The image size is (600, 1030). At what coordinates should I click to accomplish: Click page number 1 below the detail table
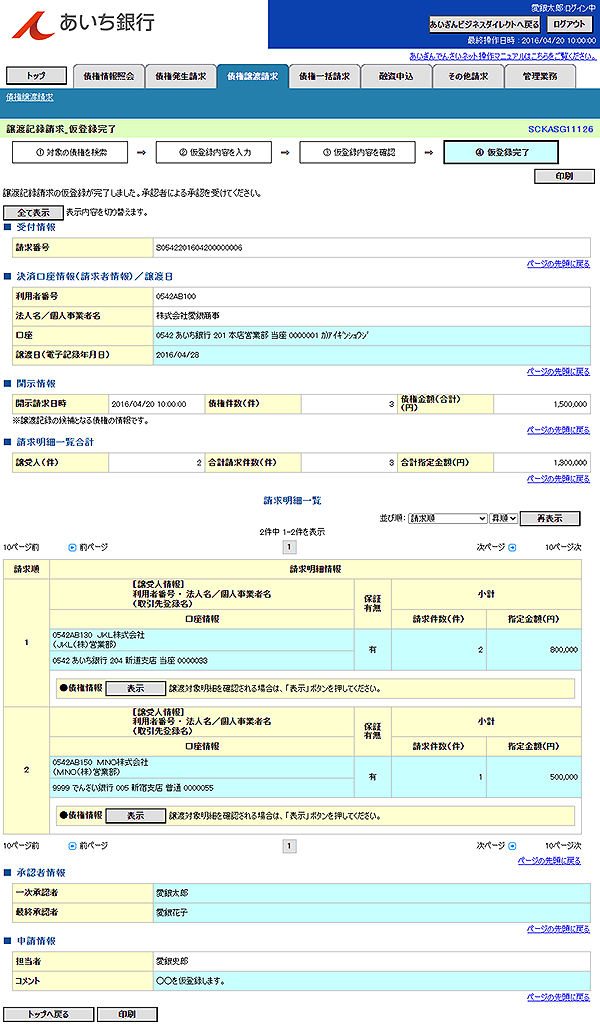tap(289, 846)
